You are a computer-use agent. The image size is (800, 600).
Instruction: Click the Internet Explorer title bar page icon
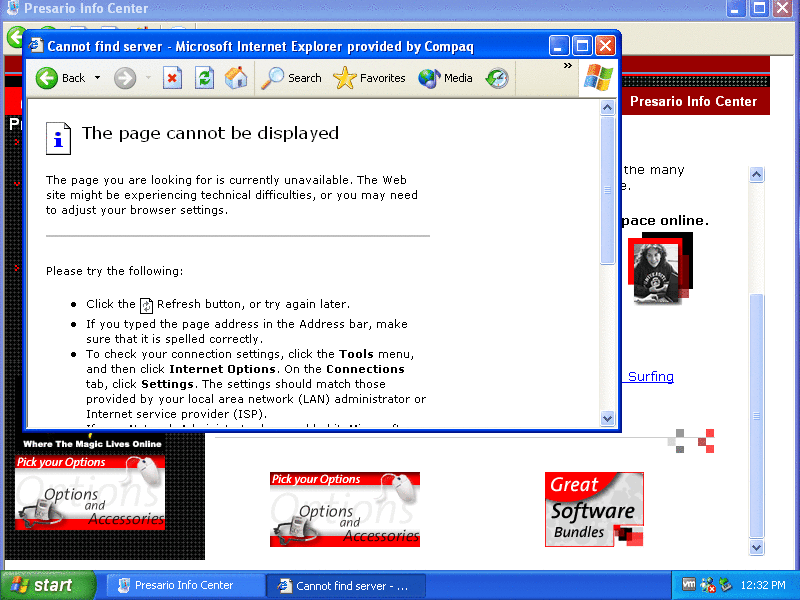pos(36,46)
